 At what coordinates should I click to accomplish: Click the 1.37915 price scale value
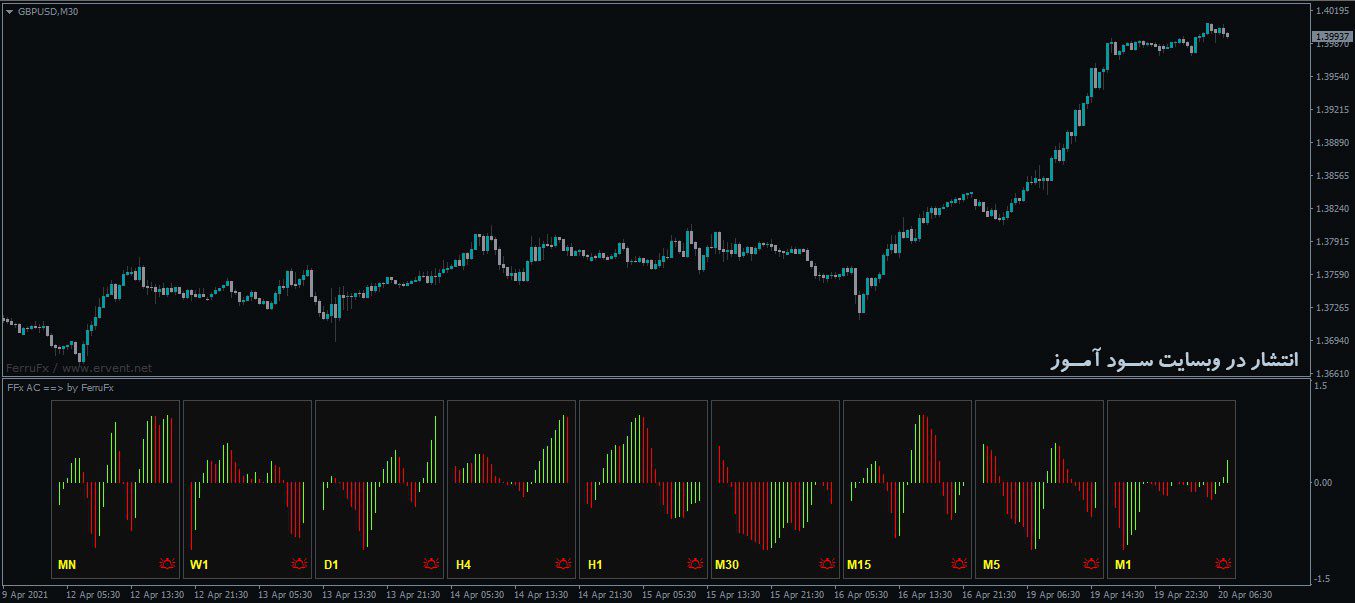(1333, 242)
